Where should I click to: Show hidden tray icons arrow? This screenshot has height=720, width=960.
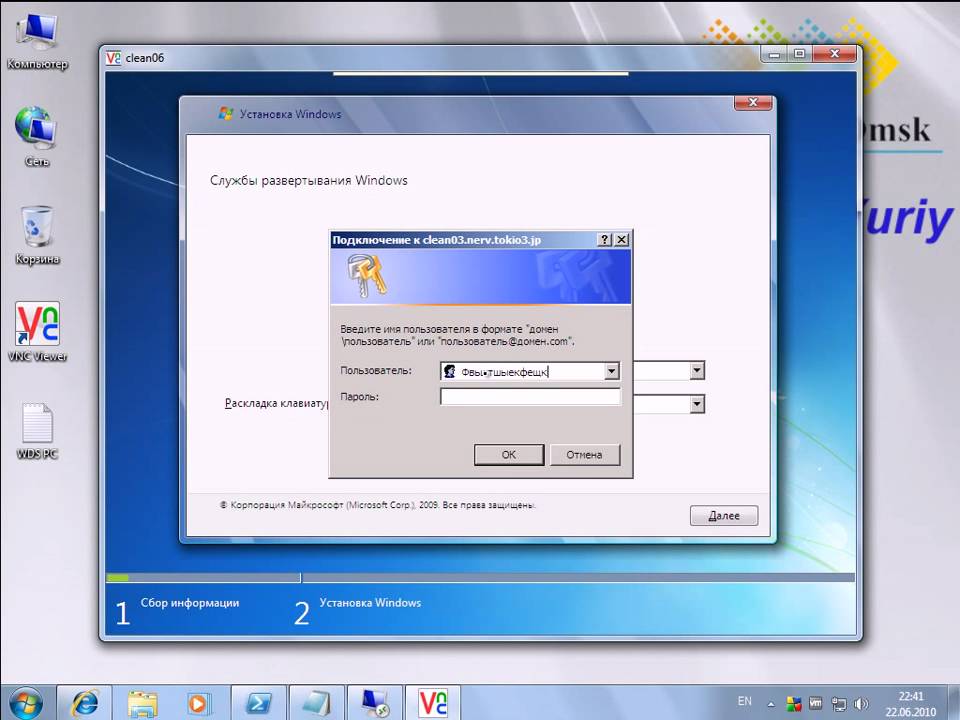click(x=771, y=704)
